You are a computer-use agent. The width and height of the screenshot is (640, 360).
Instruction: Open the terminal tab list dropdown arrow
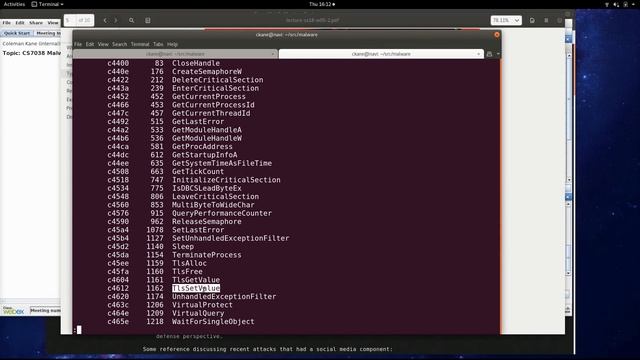click(498, 54)
